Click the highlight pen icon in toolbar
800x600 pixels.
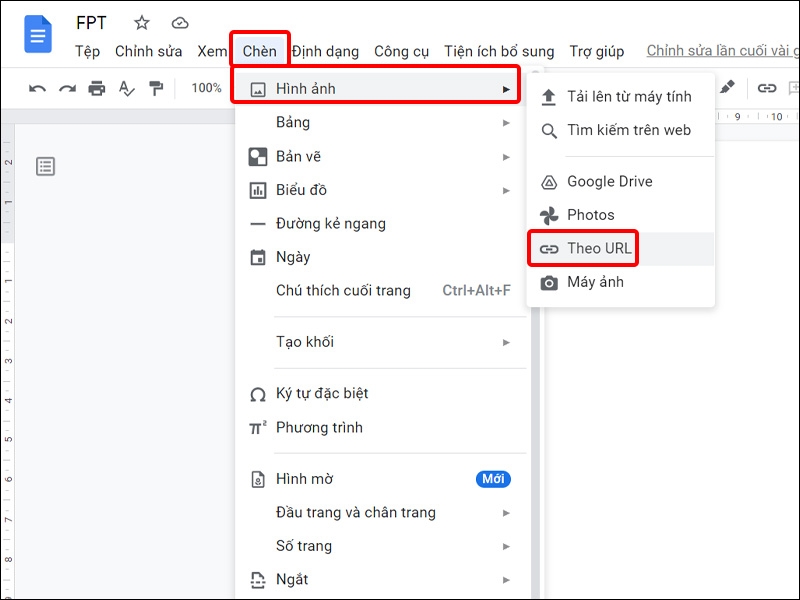[x=727, y=87]
